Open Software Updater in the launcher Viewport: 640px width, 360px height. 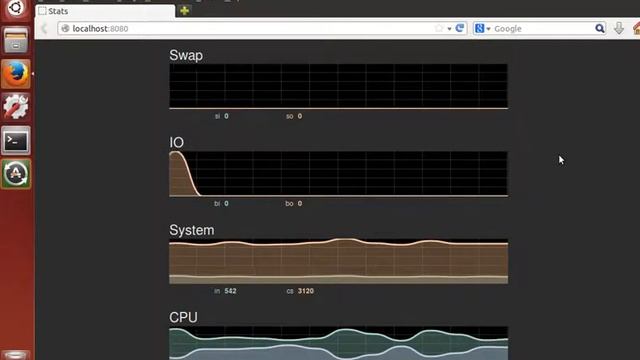pos(16,174)
